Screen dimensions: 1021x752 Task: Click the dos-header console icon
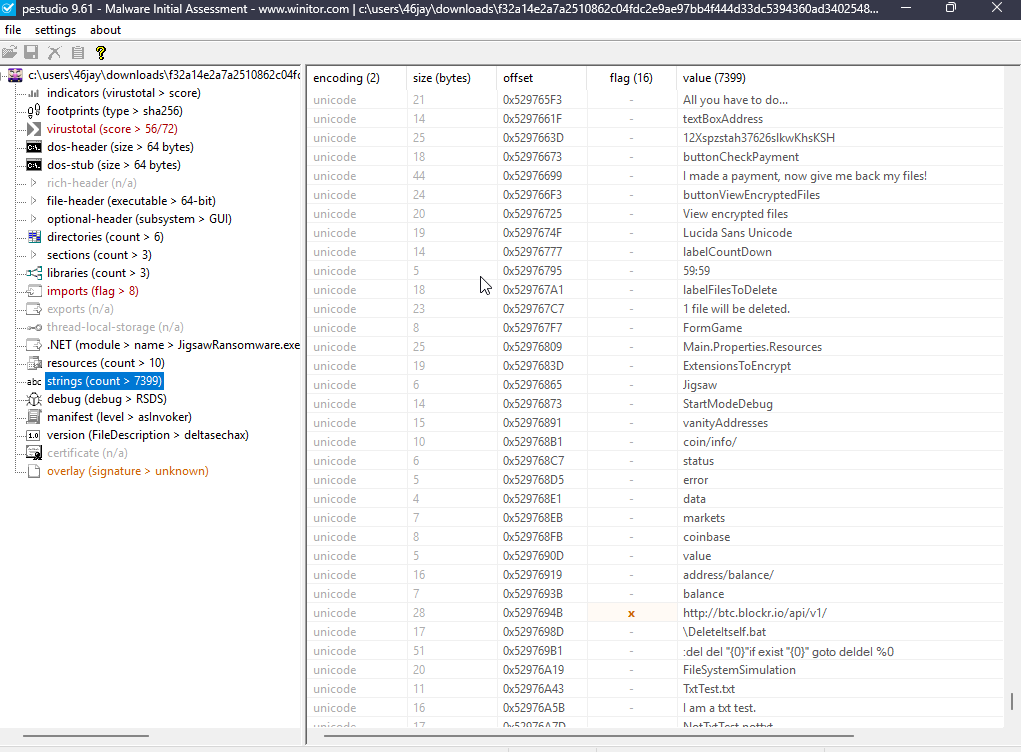(34, 147)
